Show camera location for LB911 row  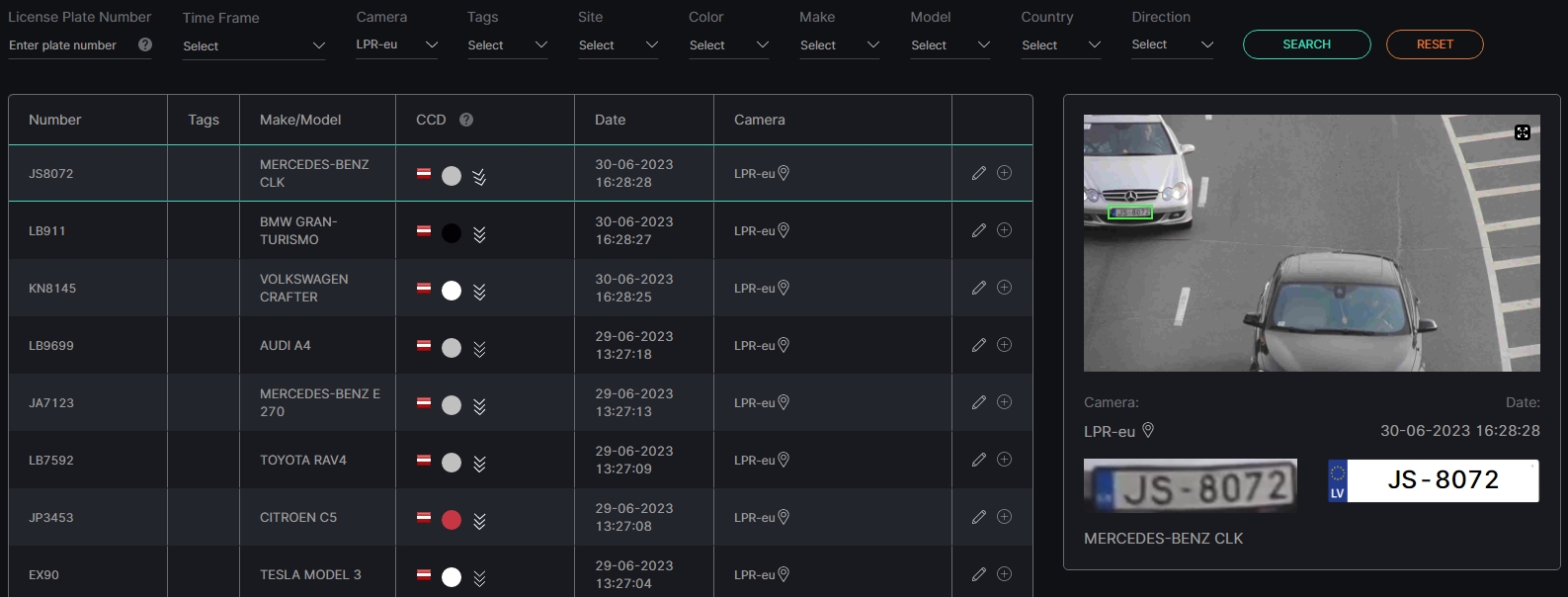click(784, 230)
